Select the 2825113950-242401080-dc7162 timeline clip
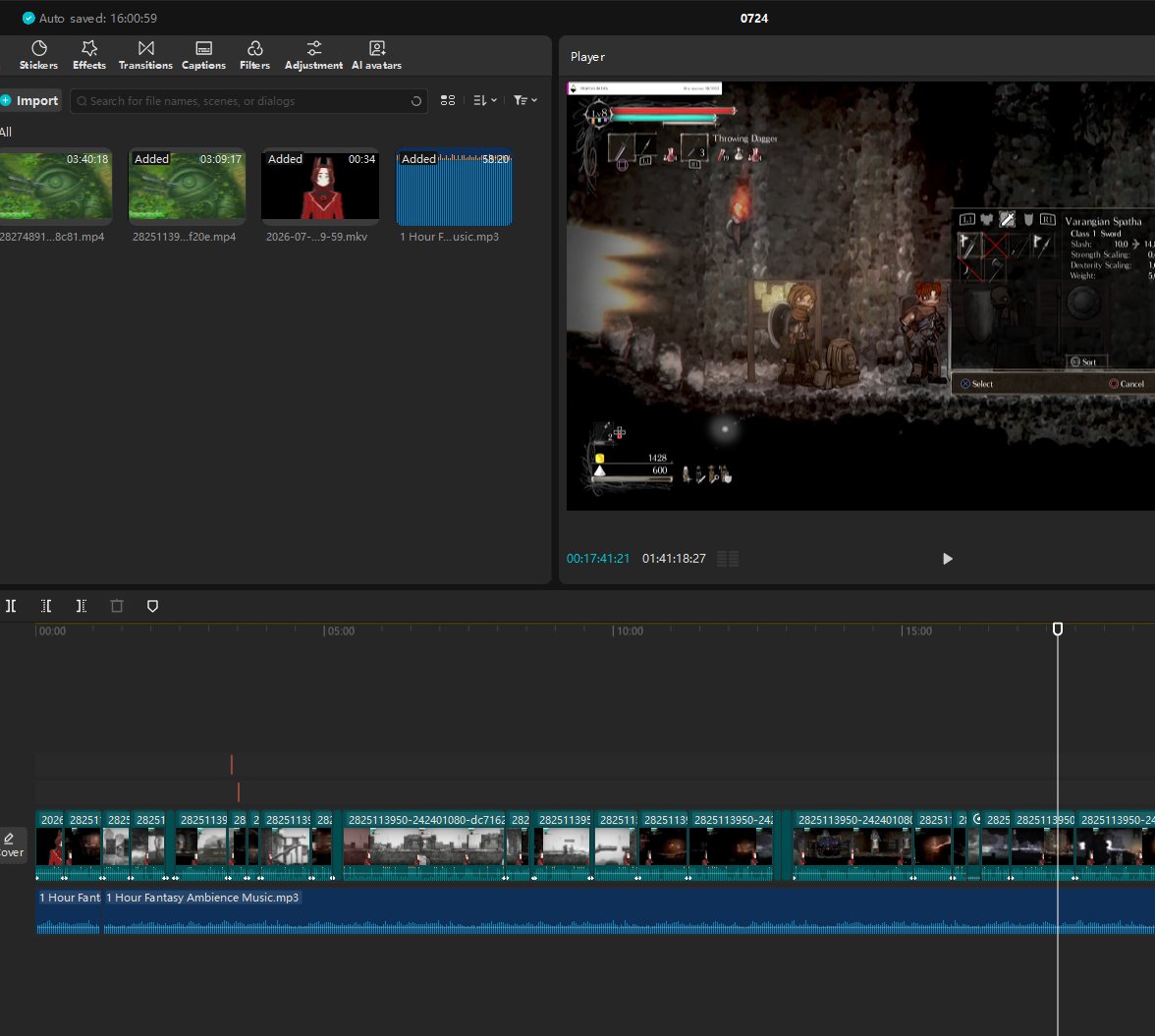 point(424,845)
